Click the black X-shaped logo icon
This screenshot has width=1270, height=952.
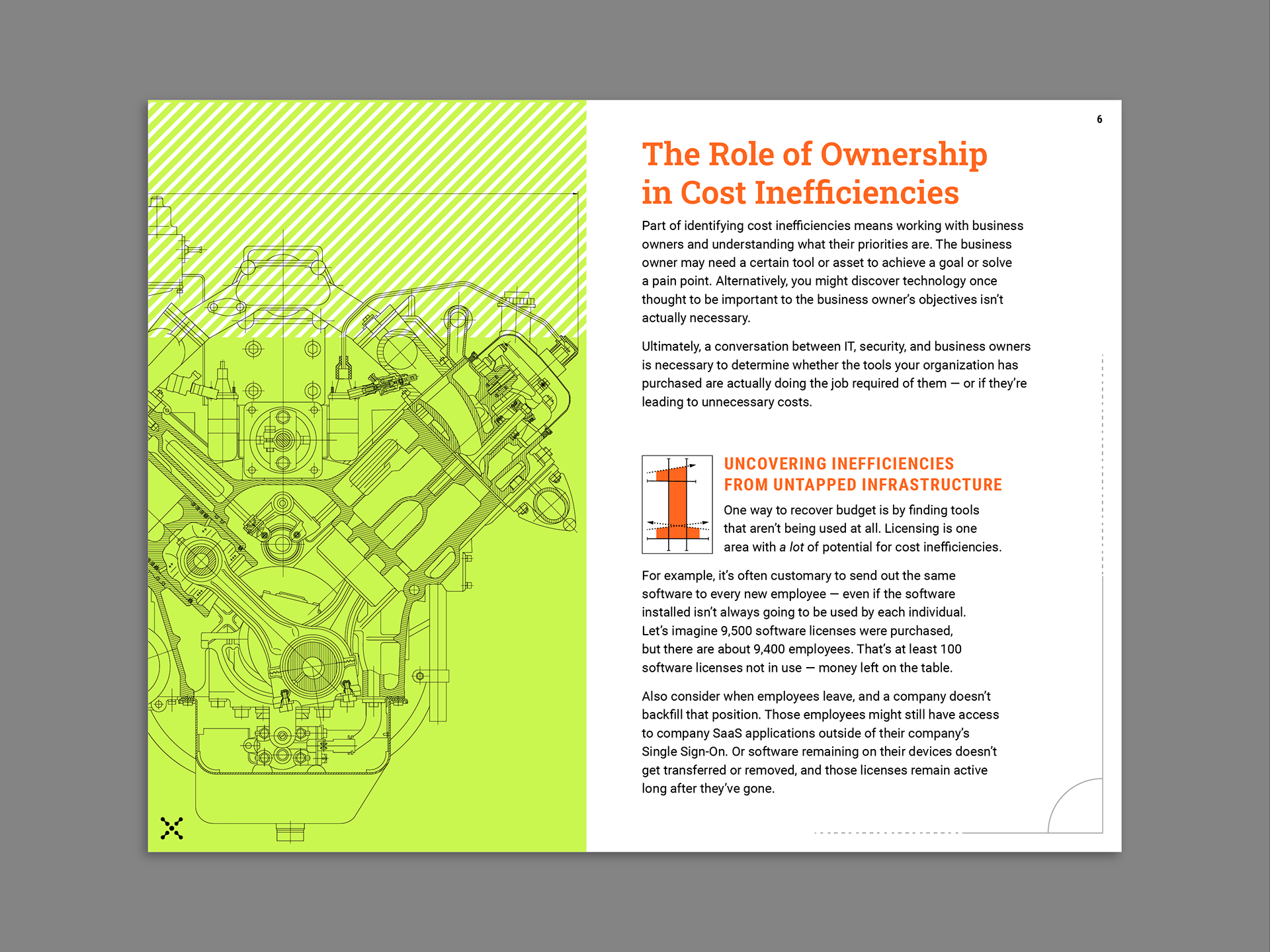(171, 828)
